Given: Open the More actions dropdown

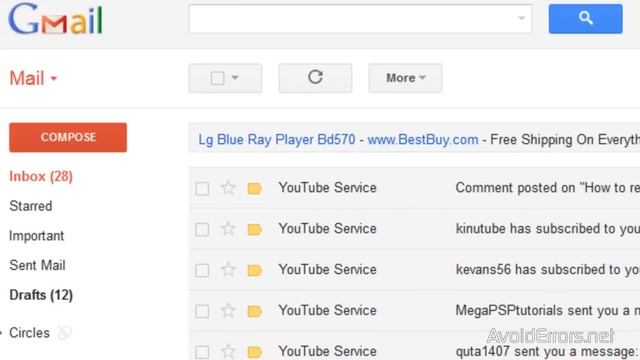Looking at the screenshot, I should pyautogui.click(x=405, y=78).
